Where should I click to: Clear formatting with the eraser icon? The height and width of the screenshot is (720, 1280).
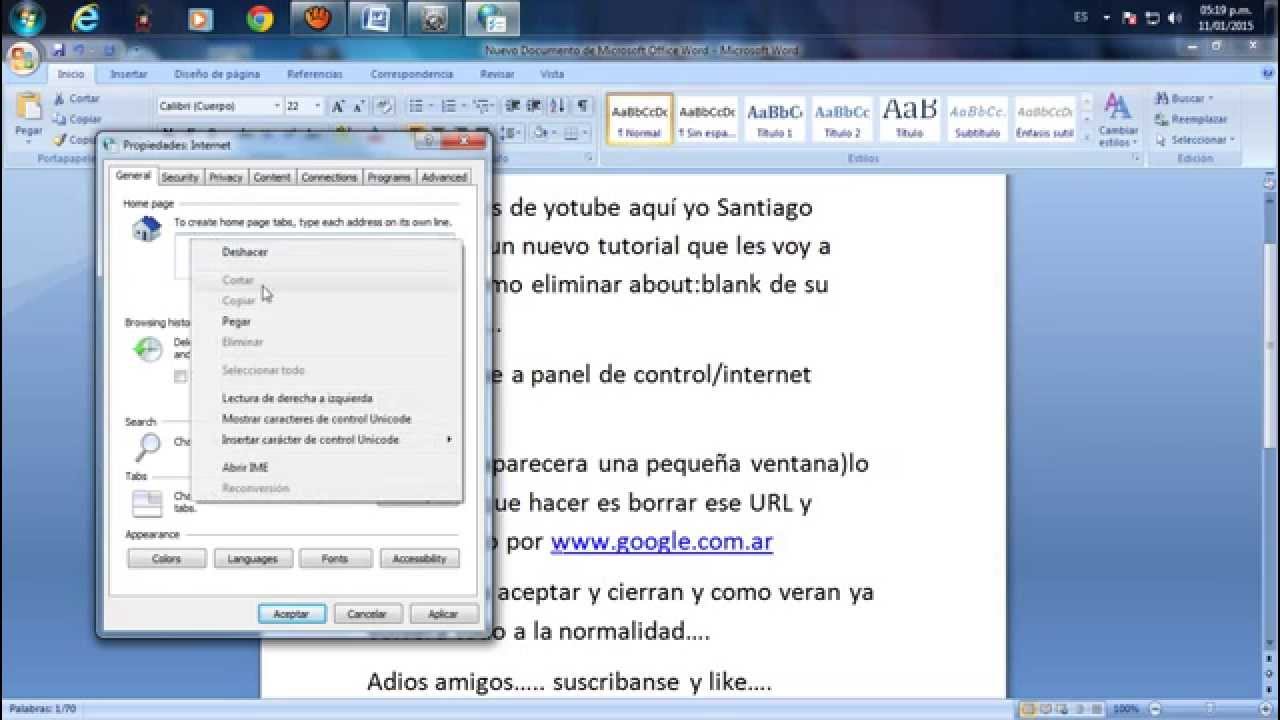385,106
